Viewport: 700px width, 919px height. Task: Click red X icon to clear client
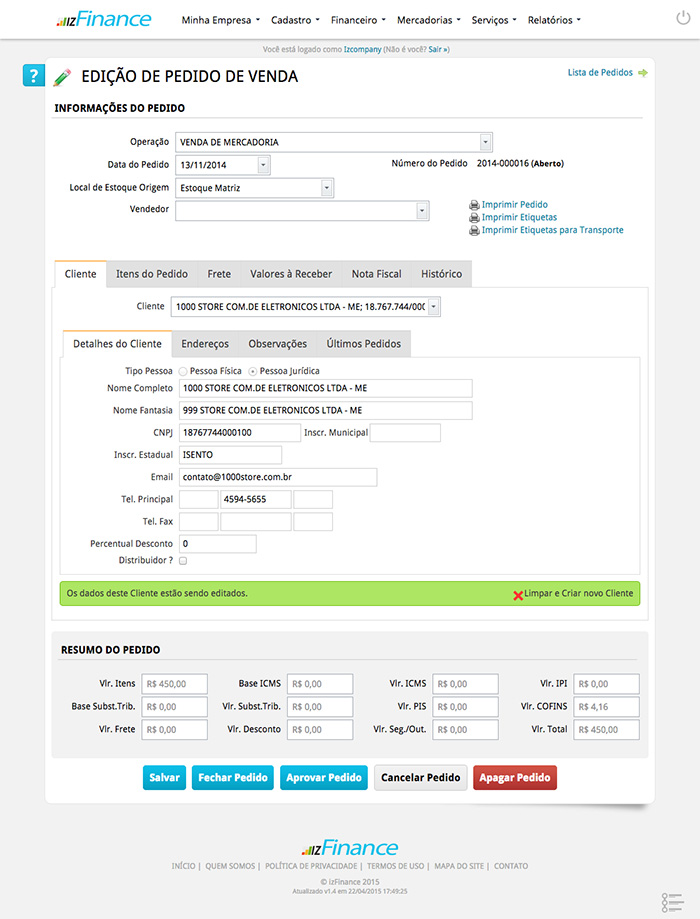518,594
